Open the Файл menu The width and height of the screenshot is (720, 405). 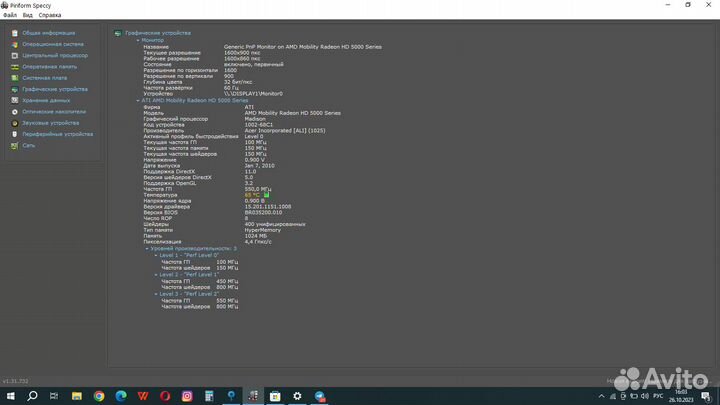point(10,15)
